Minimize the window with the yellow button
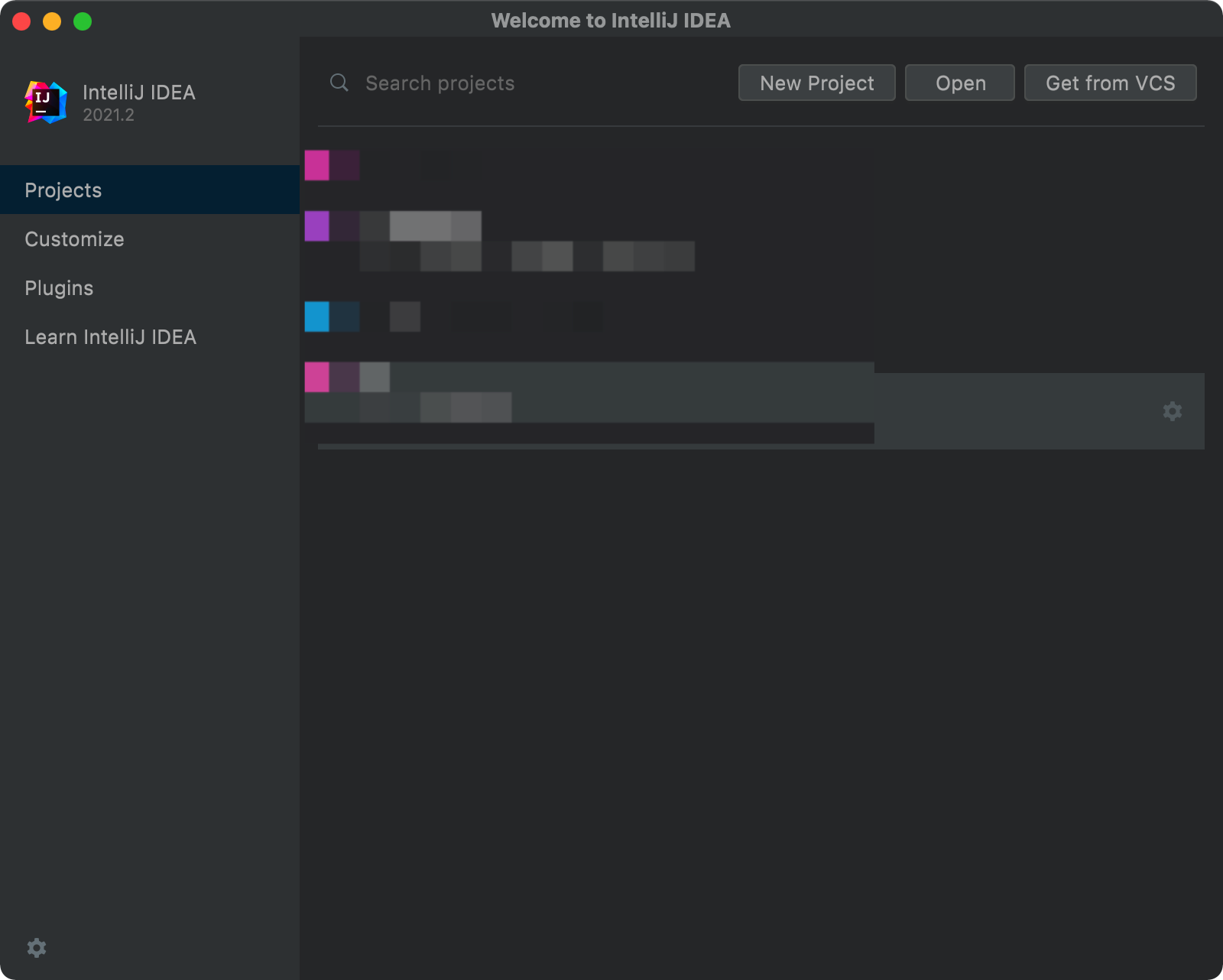The height and width of the screenshot is (980, 1223). (x=52, y=21)
